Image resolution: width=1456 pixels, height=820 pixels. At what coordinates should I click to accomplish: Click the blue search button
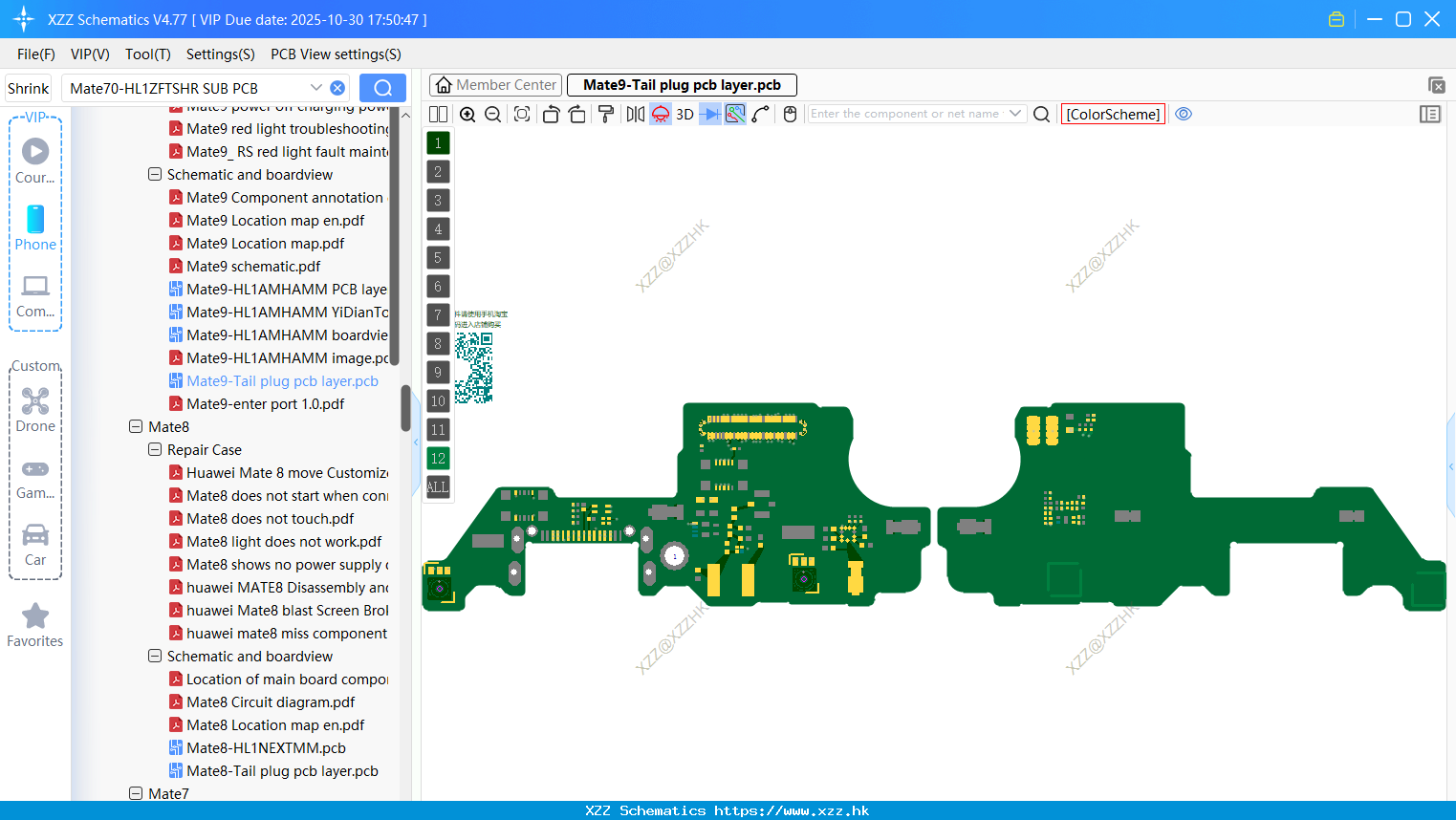382,88
